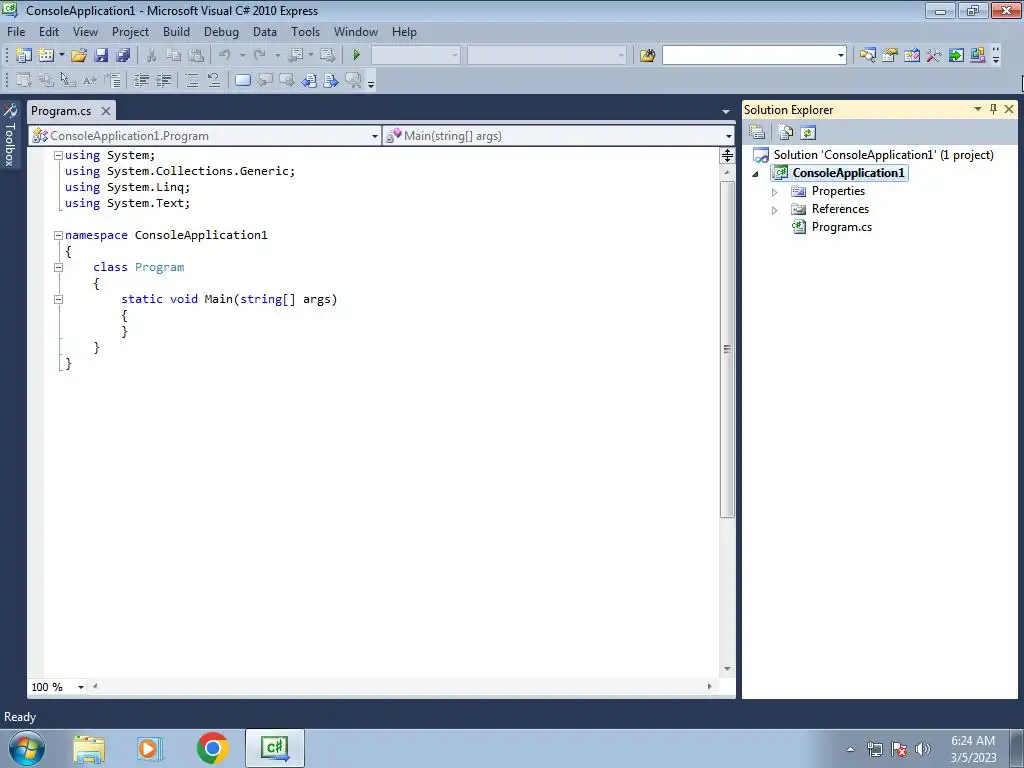
Task: Click the Paste clipboard icon
Action: pos(195,56)
